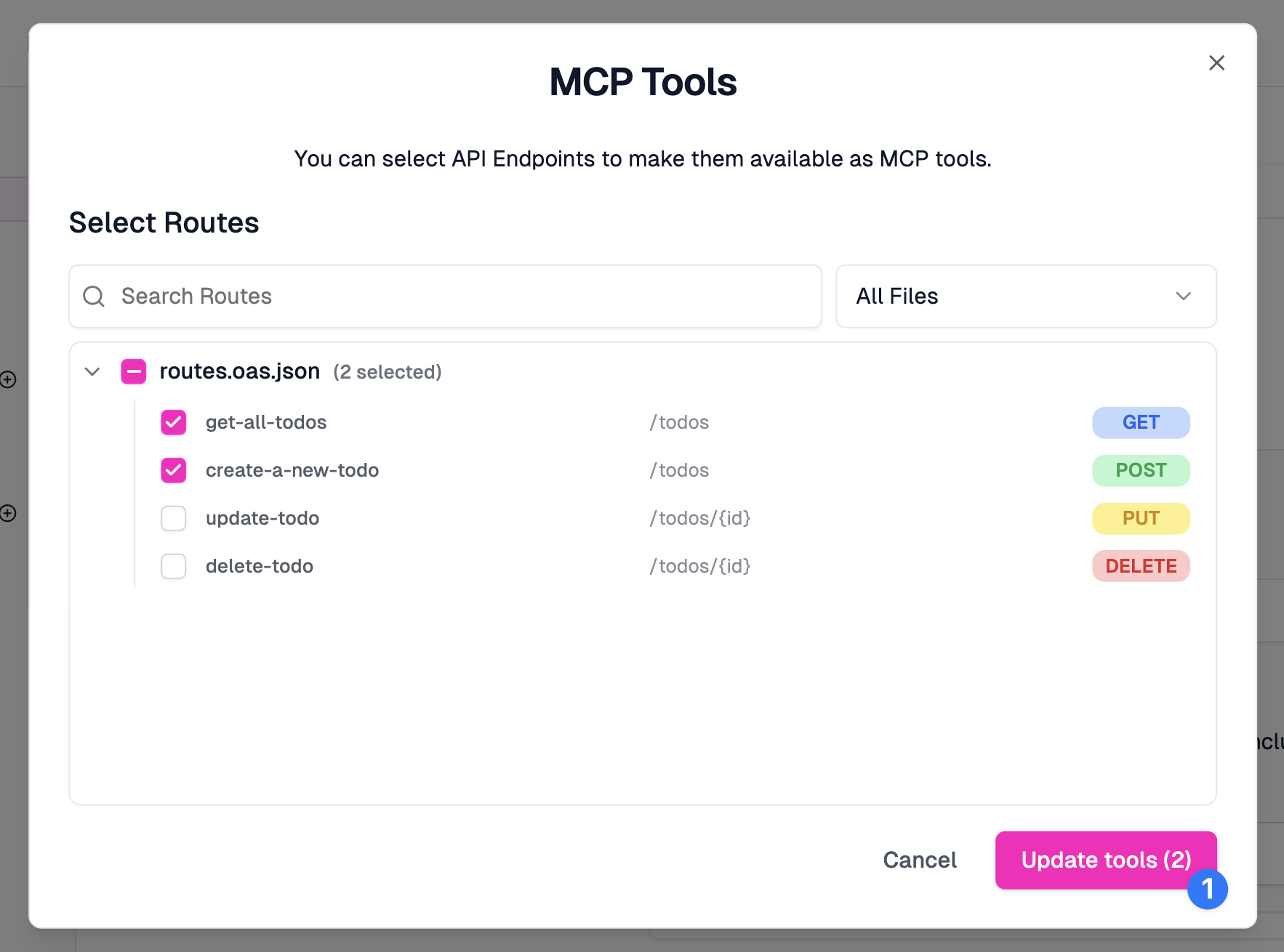Uncheck the get-all-todos route
Image resolution: width=1284 pixels, height=952 pixels.
(x=174, y=422)
